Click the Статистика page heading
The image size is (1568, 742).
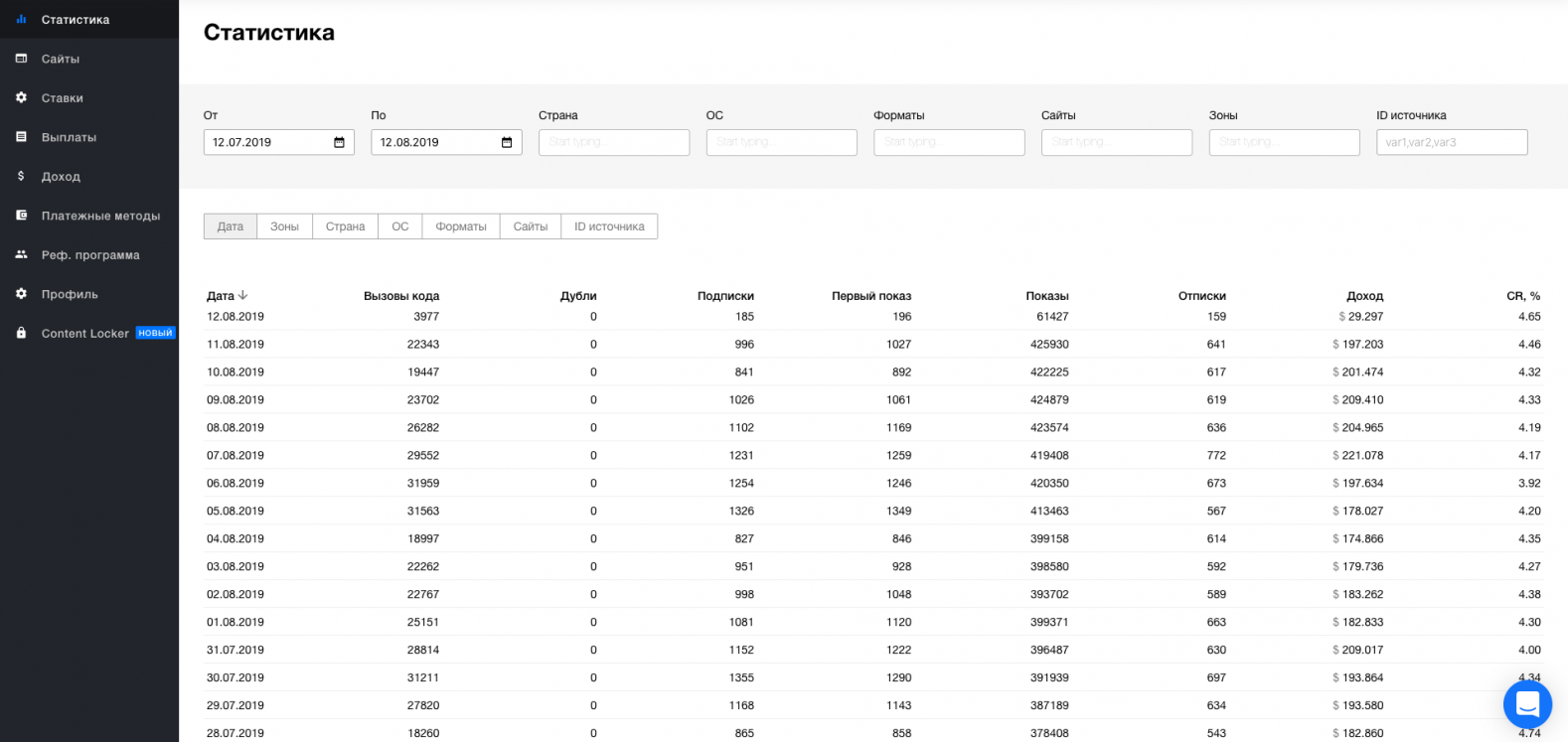(x=269, y=33)
